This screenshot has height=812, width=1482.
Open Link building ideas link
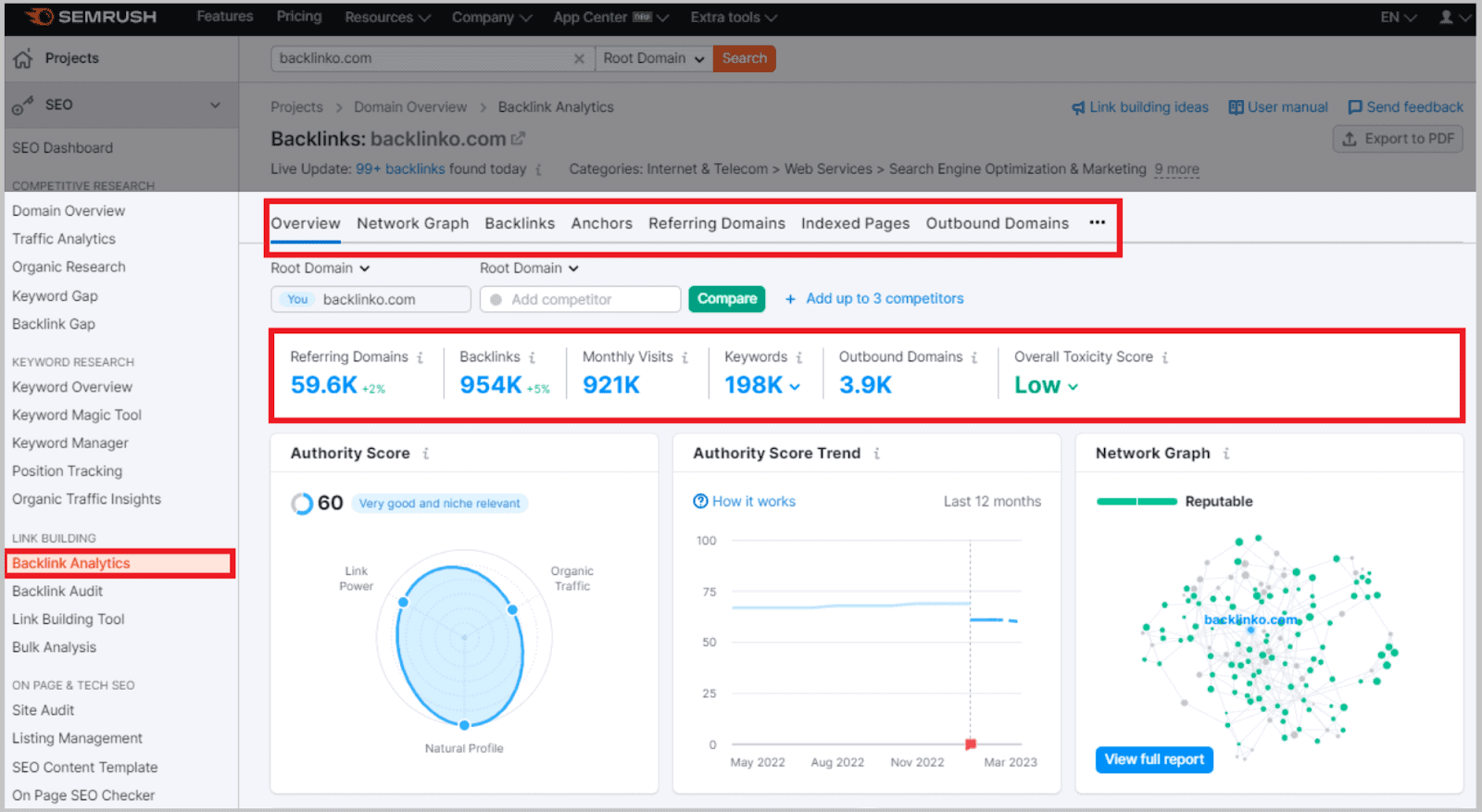[x=1140, y=107]
